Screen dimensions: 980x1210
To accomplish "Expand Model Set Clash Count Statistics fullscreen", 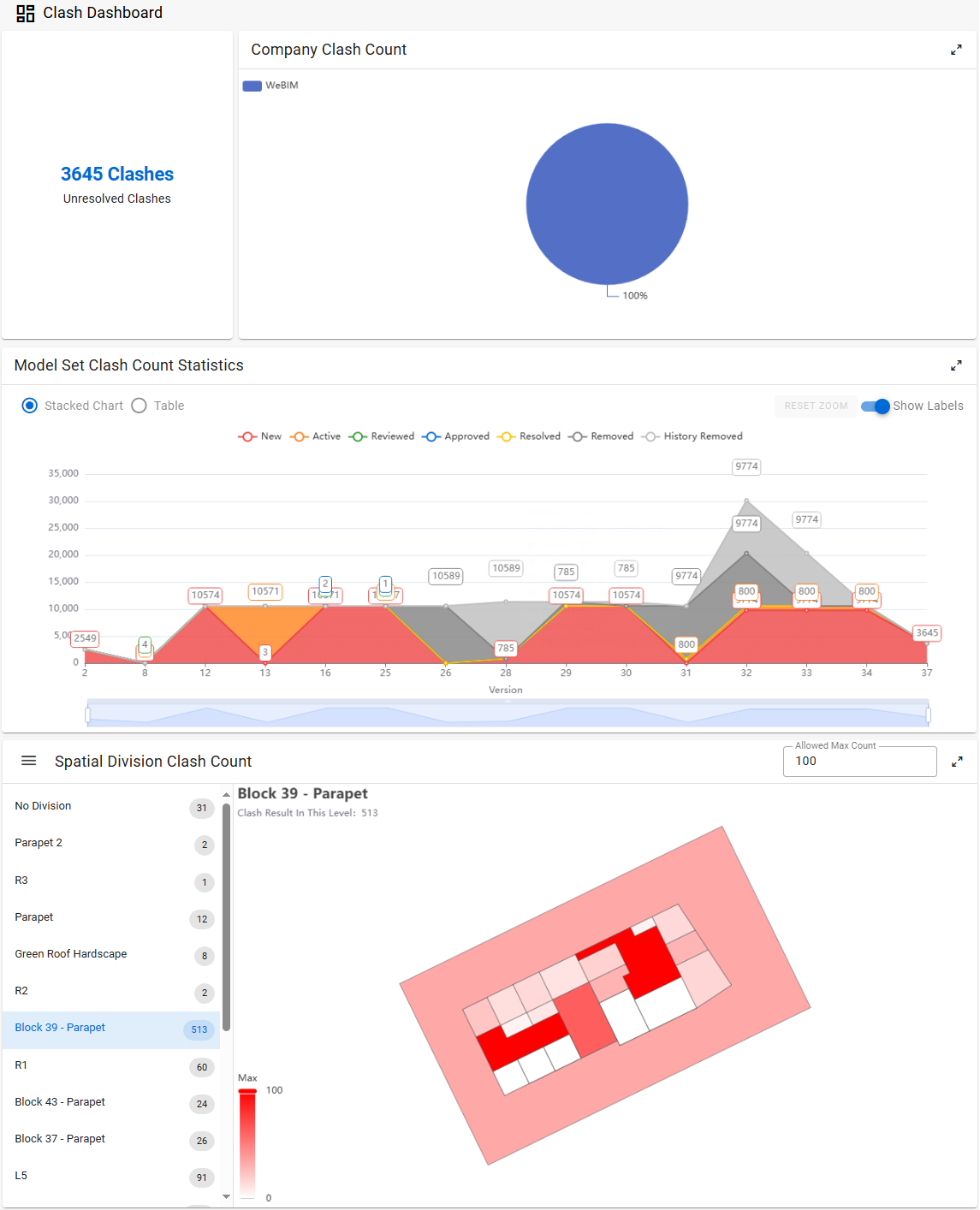I will pyautogui.click(x=956, y=366).
